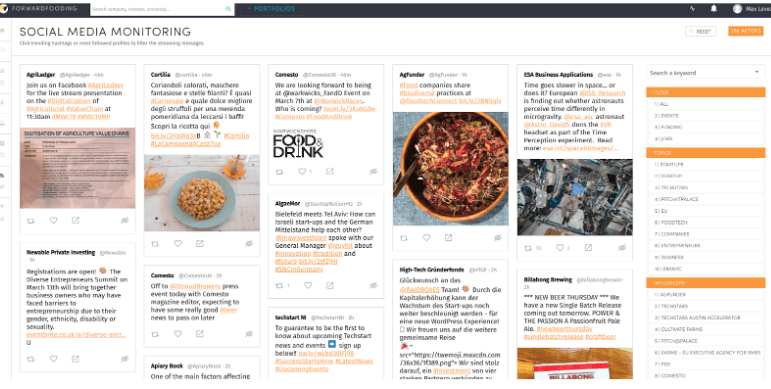Hide the AgriLedger post with eye icon

(125, 220)
